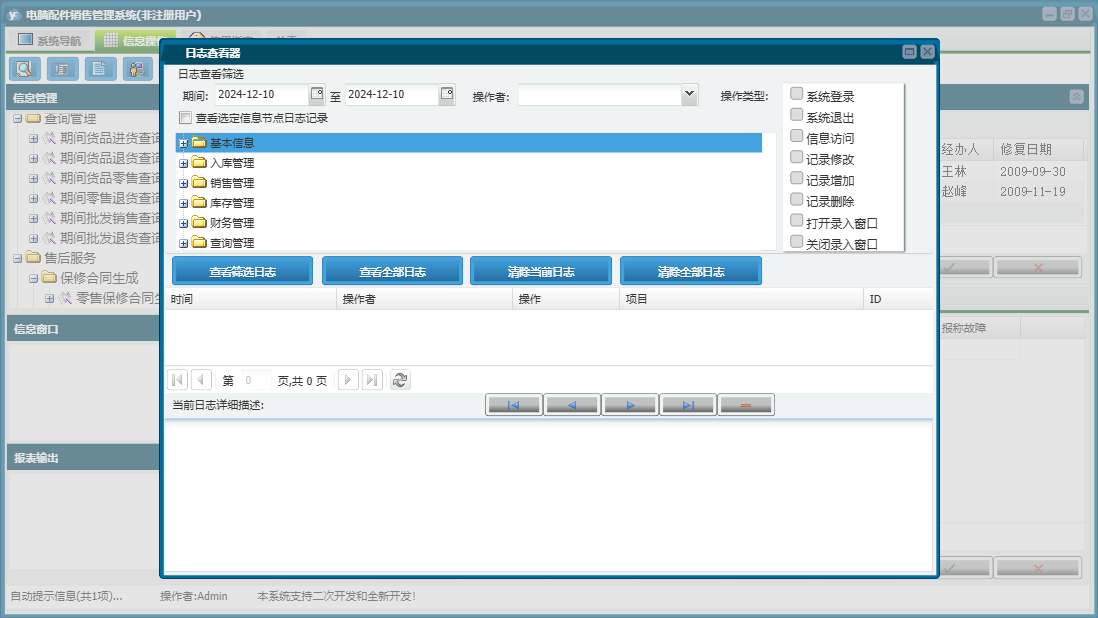Go to next page of log list
1098x618 pixels.
click(348, 380)
